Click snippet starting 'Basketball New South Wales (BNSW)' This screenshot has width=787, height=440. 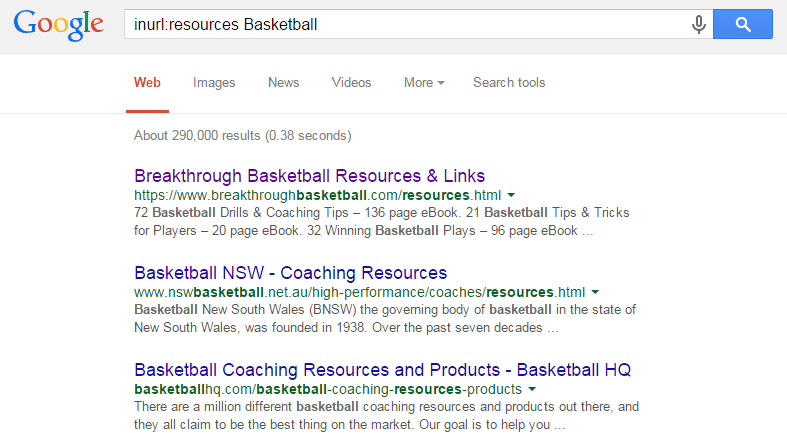coord(385,318)
